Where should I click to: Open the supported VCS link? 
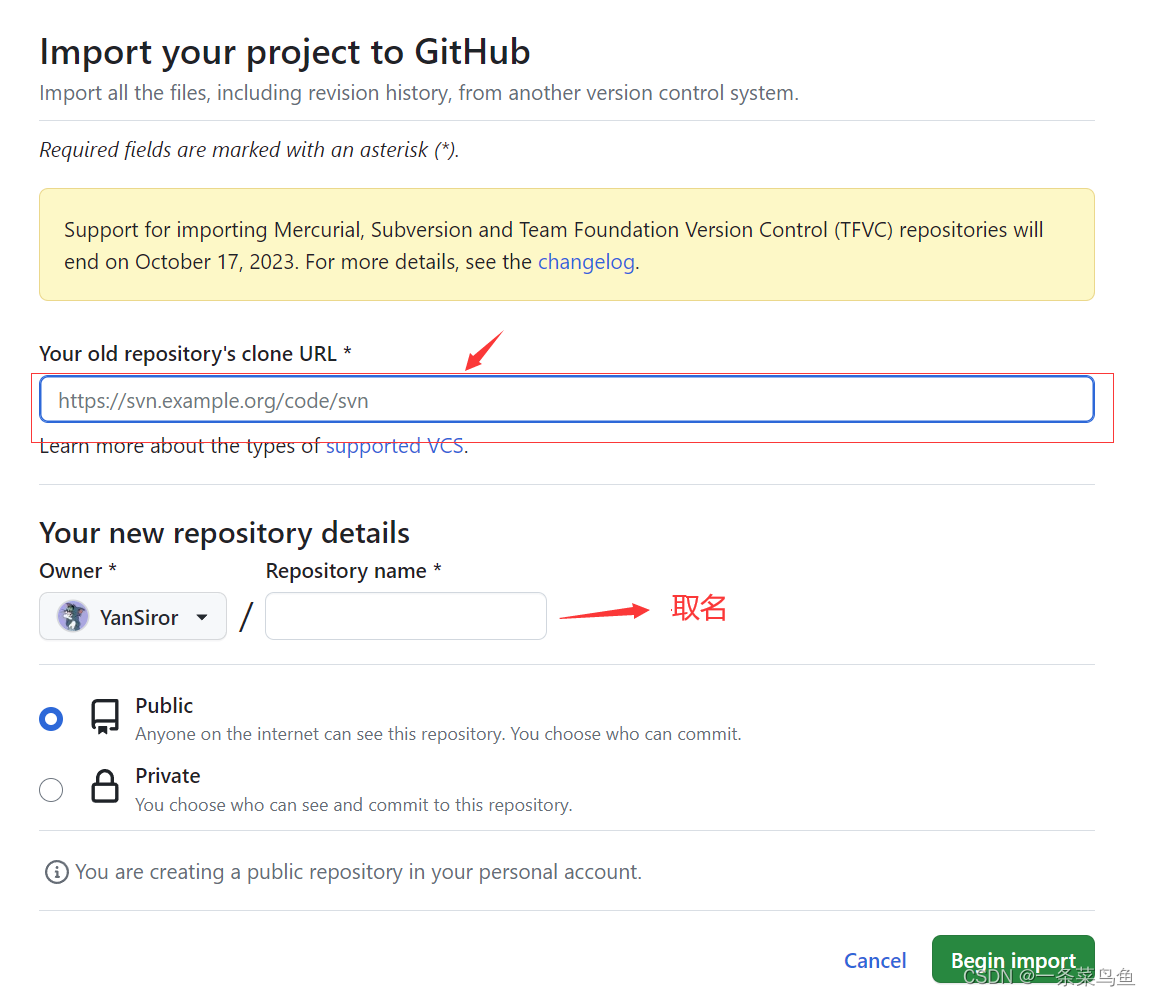[394, 445]
